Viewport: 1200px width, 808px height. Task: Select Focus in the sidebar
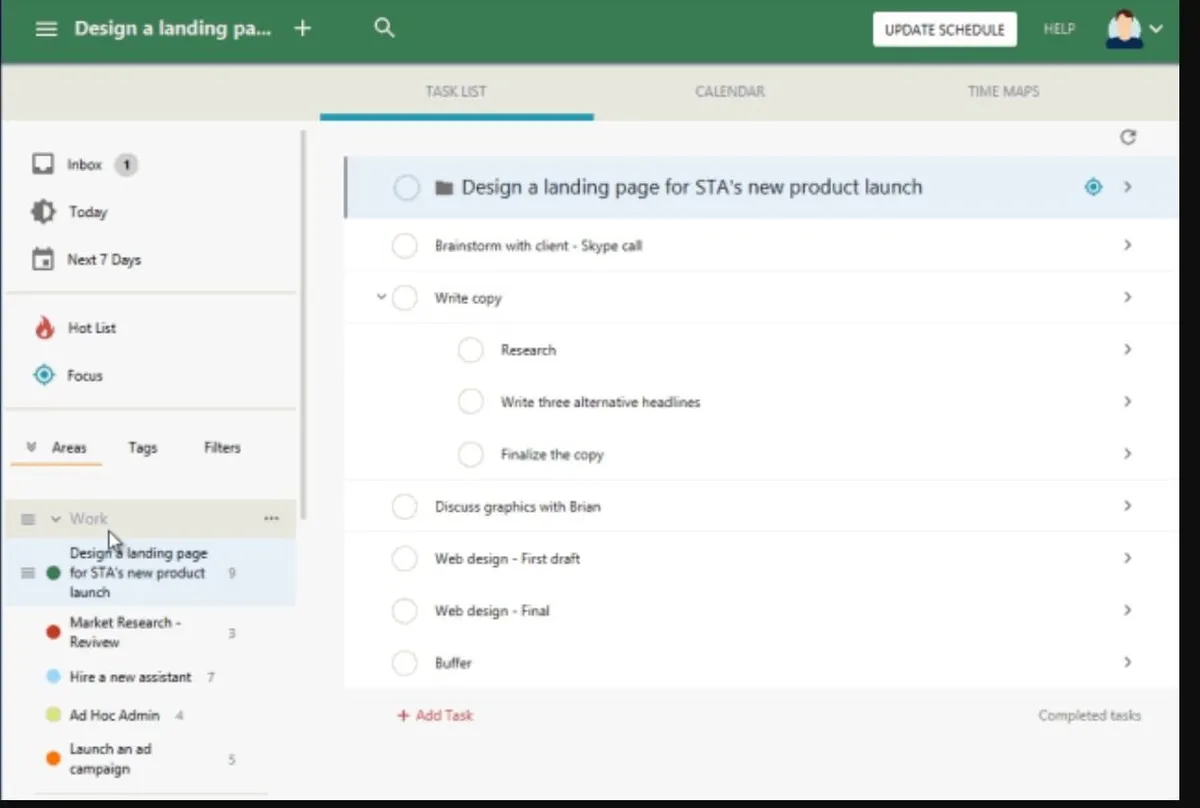(84, 376)
